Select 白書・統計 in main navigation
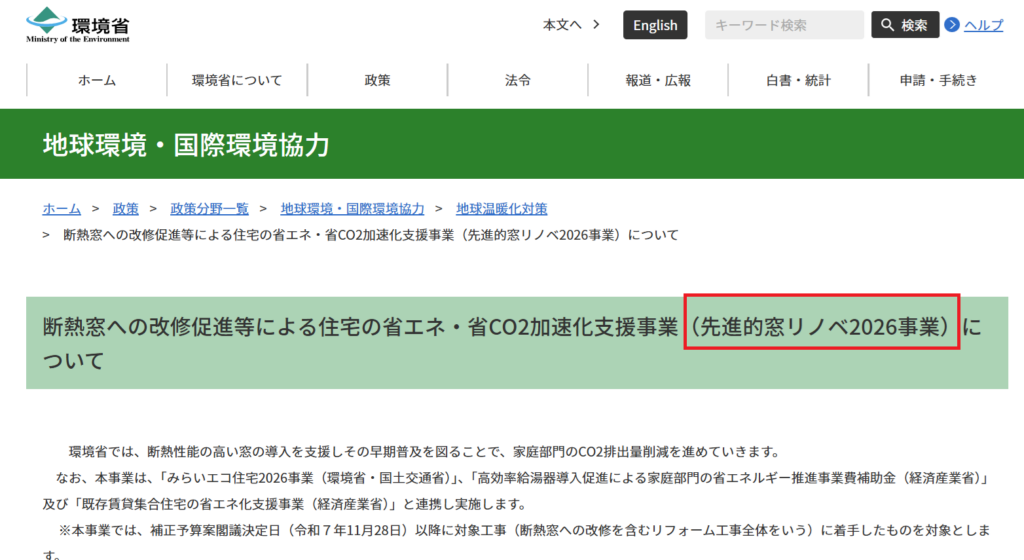1024x560 pixels. [798, 80]
